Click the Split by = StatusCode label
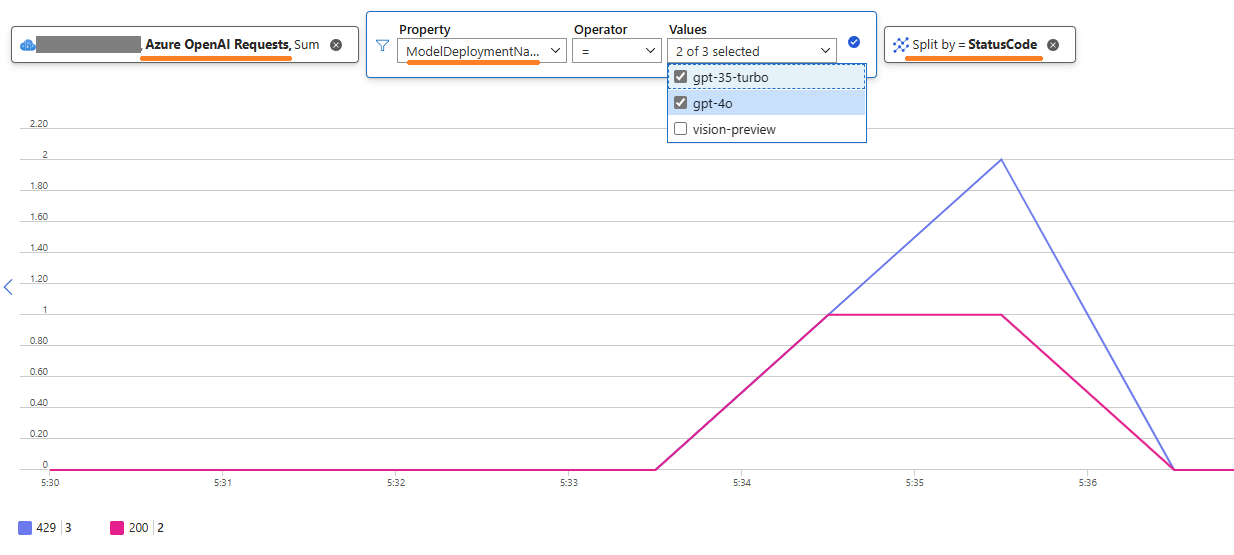The image size is (1234, 555). 975,45
